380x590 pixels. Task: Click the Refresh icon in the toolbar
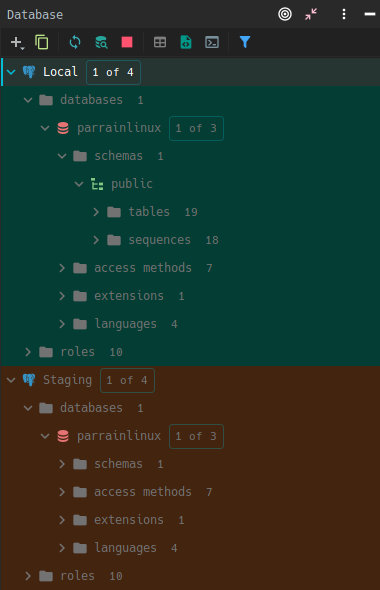pyautogui.click(x=75, y=42)
